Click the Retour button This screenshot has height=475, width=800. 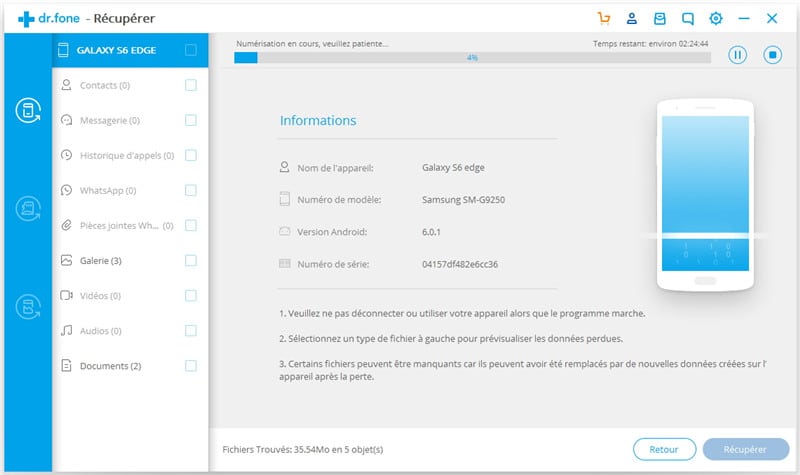click(664, 450)
